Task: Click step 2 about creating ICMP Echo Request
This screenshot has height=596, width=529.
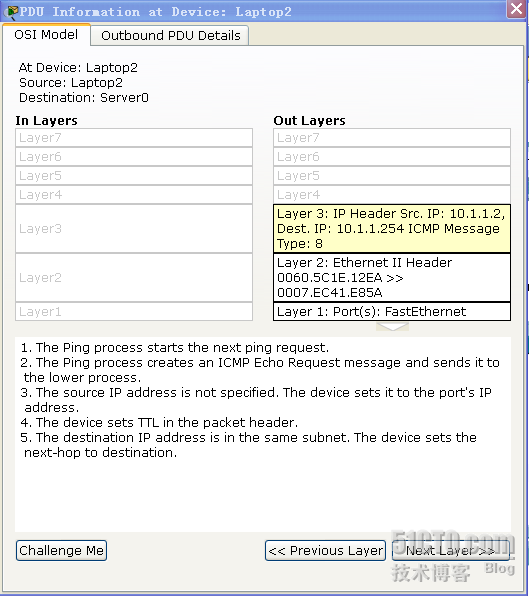Action: [260, 370]
